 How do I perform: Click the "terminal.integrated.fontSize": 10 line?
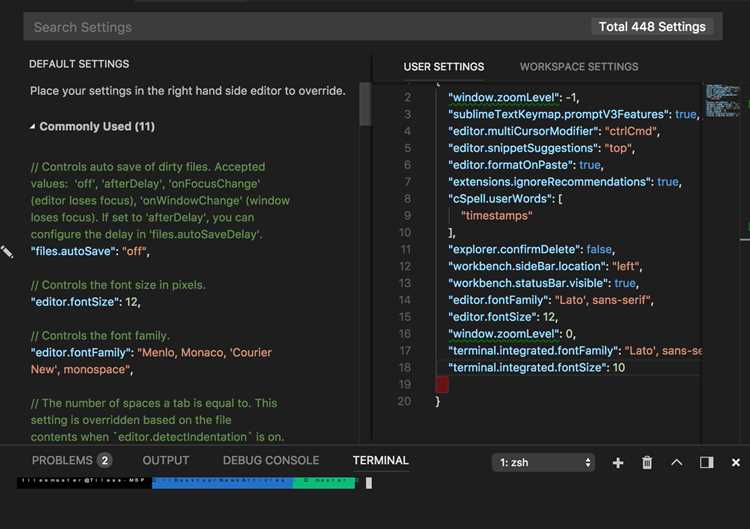click(x=536, y=367)
